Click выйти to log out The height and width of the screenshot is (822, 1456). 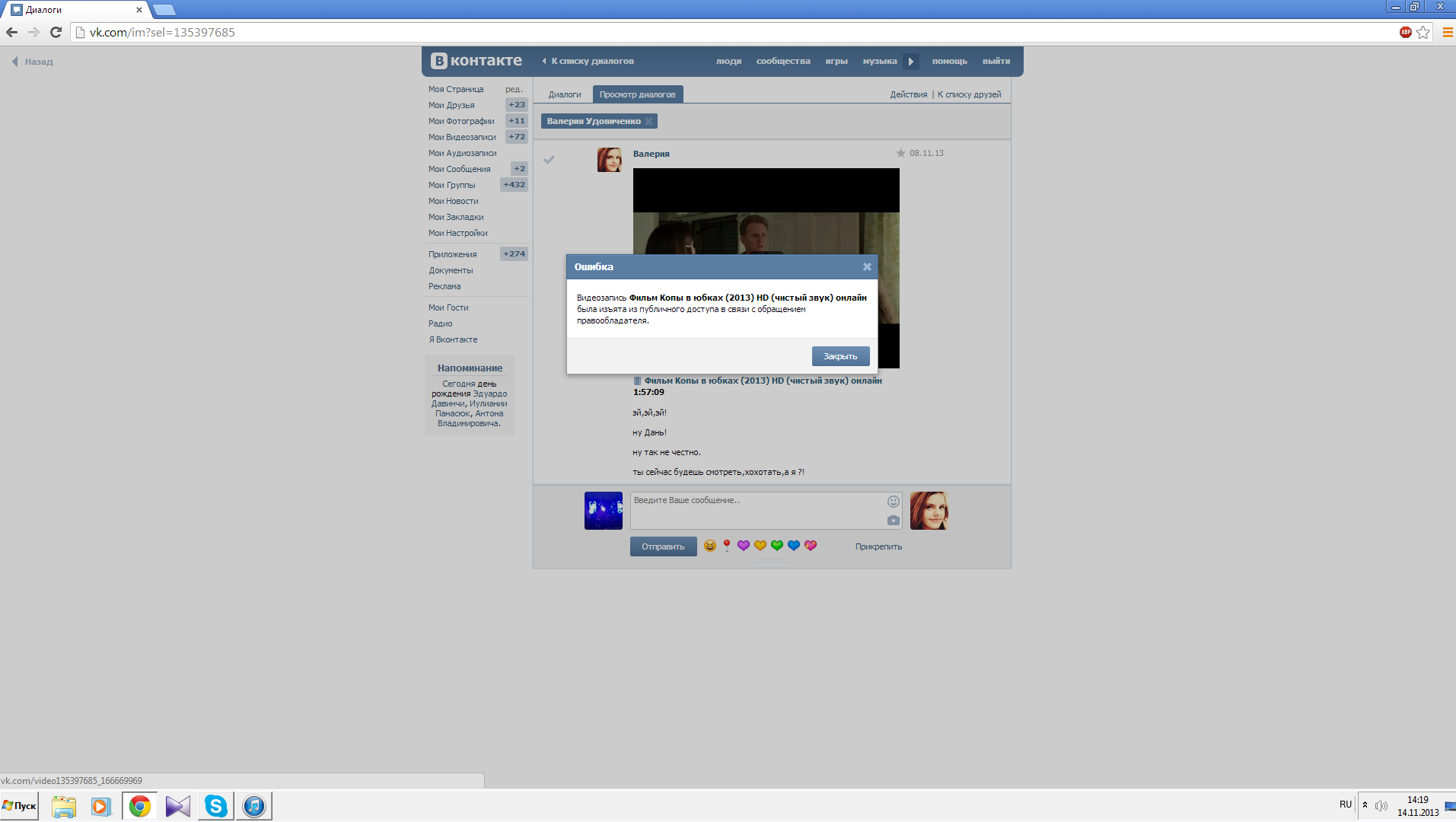996,61
